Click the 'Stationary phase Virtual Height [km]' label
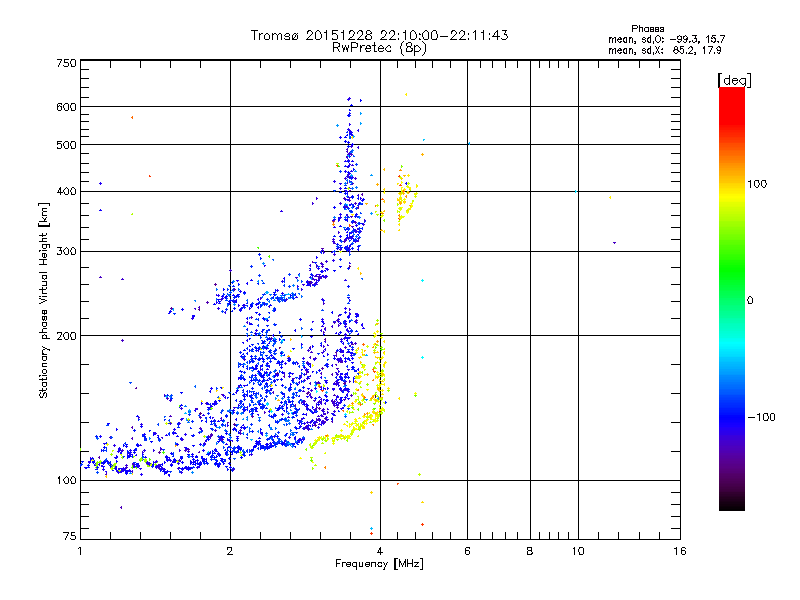800x600 pixels. coord(44,300)
